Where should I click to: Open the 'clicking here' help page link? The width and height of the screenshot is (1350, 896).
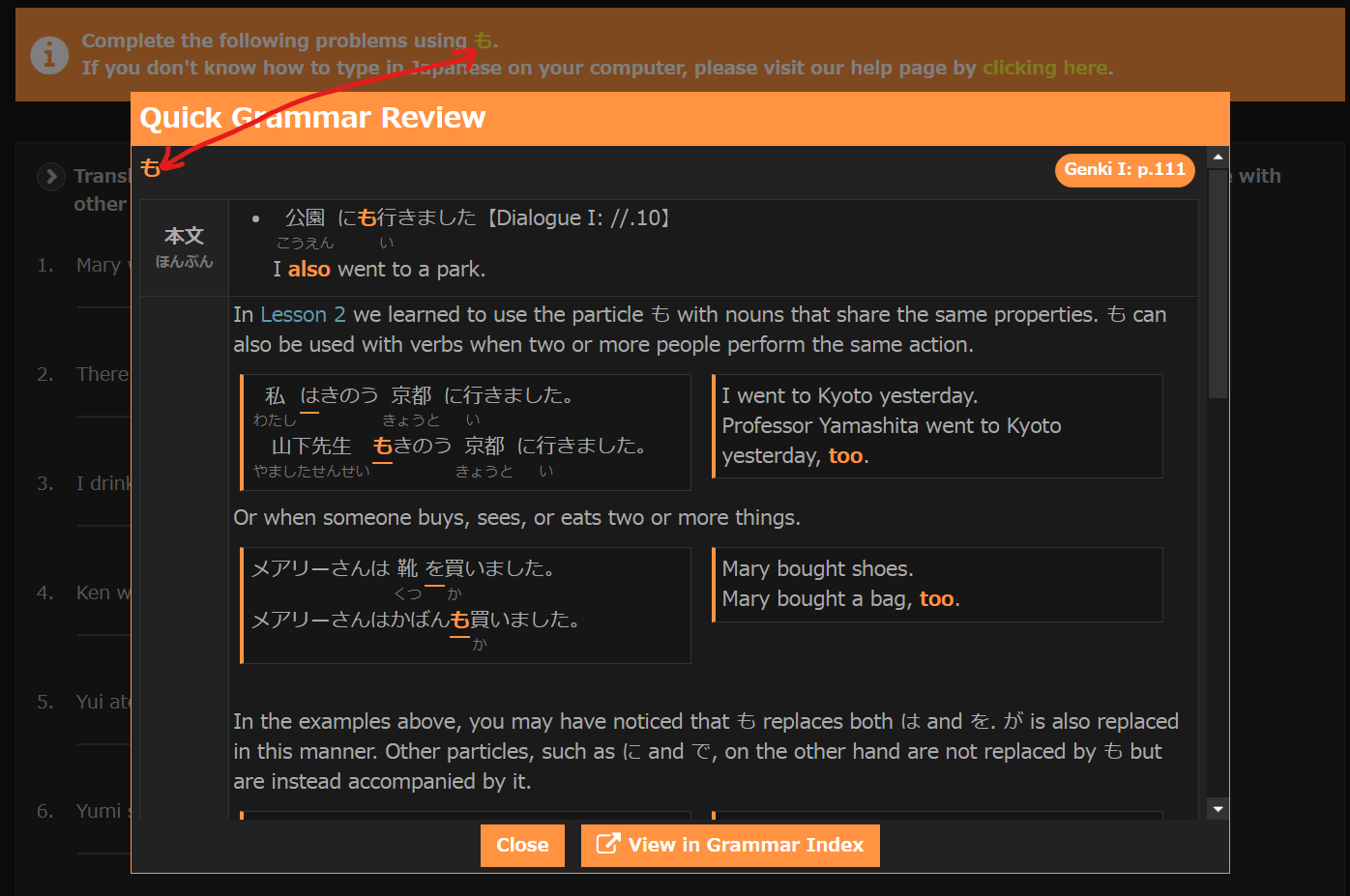(1044, 68)
